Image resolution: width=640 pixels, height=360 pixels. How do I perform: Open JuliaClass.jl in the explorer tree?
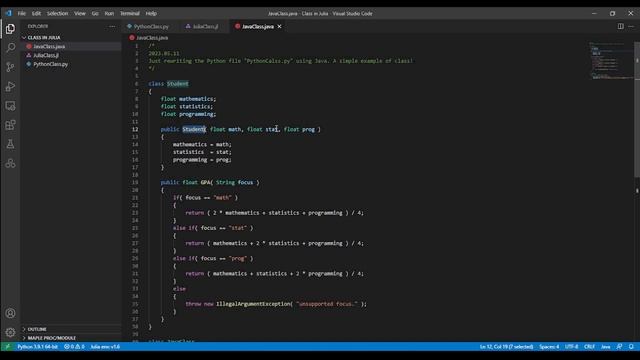tap(46, 55)
